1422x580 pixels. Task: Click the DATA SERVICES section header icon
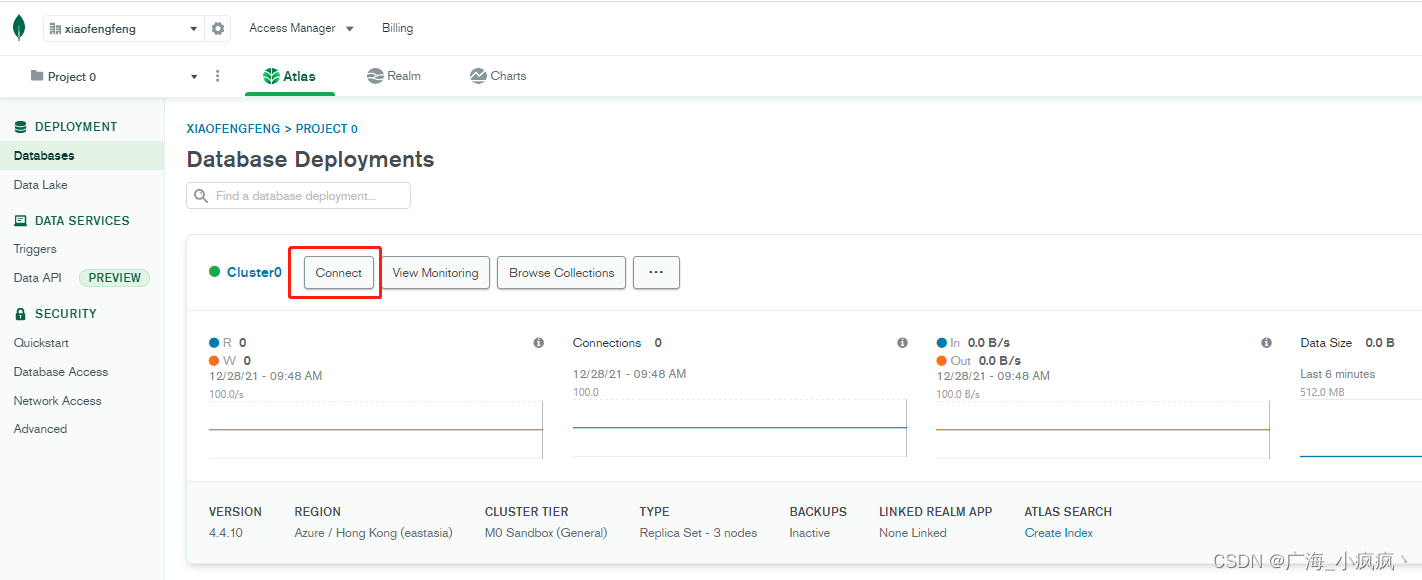(x=21, y=221)
